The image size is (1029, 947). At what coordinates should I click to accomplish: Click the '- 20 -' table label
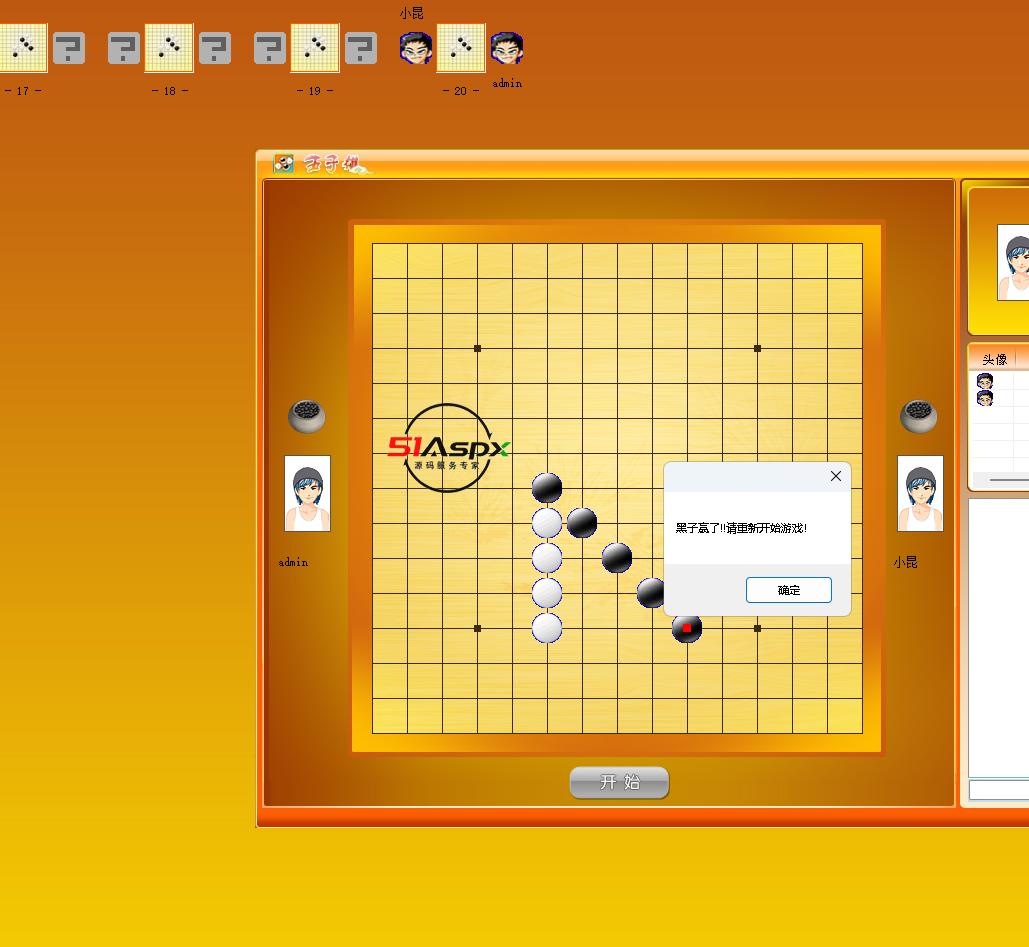point(461,91)
